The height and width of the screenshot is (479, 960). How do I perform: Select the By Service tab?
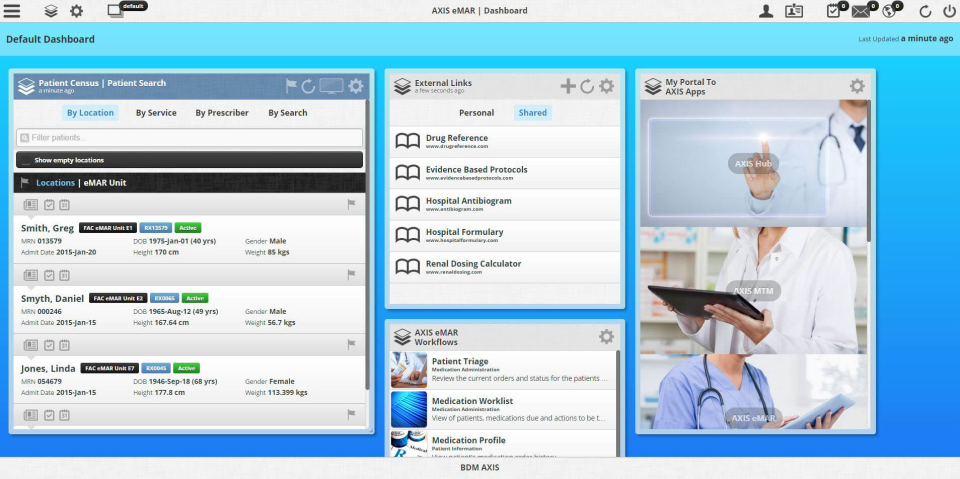156,113
